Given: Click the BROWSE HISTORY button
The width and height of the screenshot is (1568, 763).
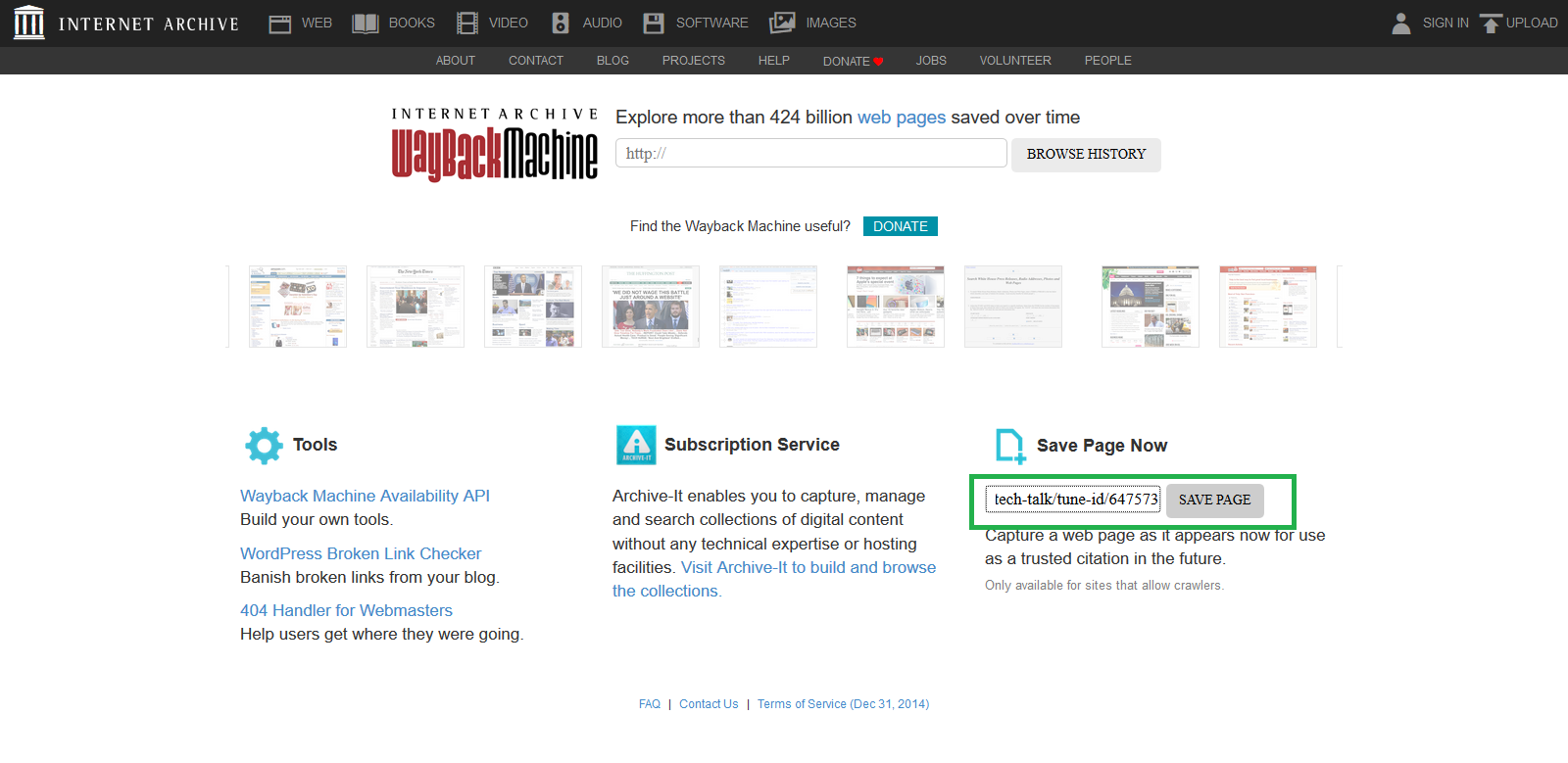Looking at the screenshot, I should pos(1086,155).
